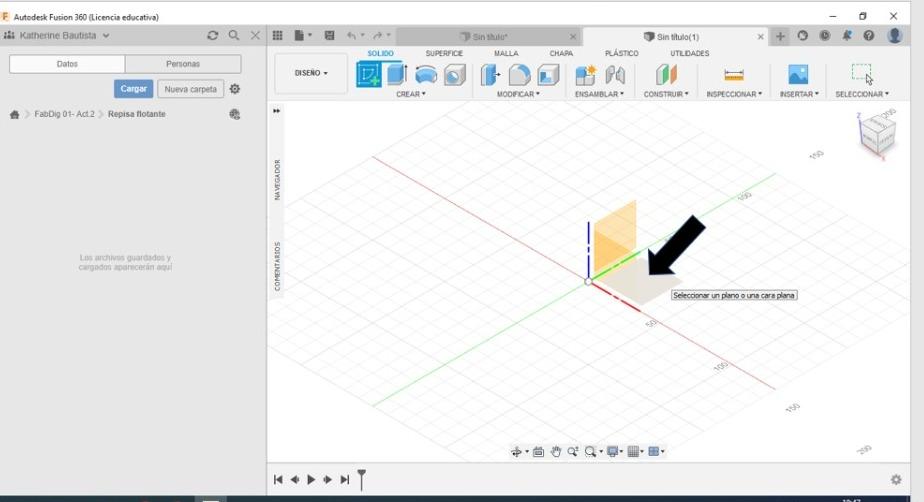This screenshot has height=502, width=924.
Task: Click the New Component icon
Action: click(x=586, y=75)
